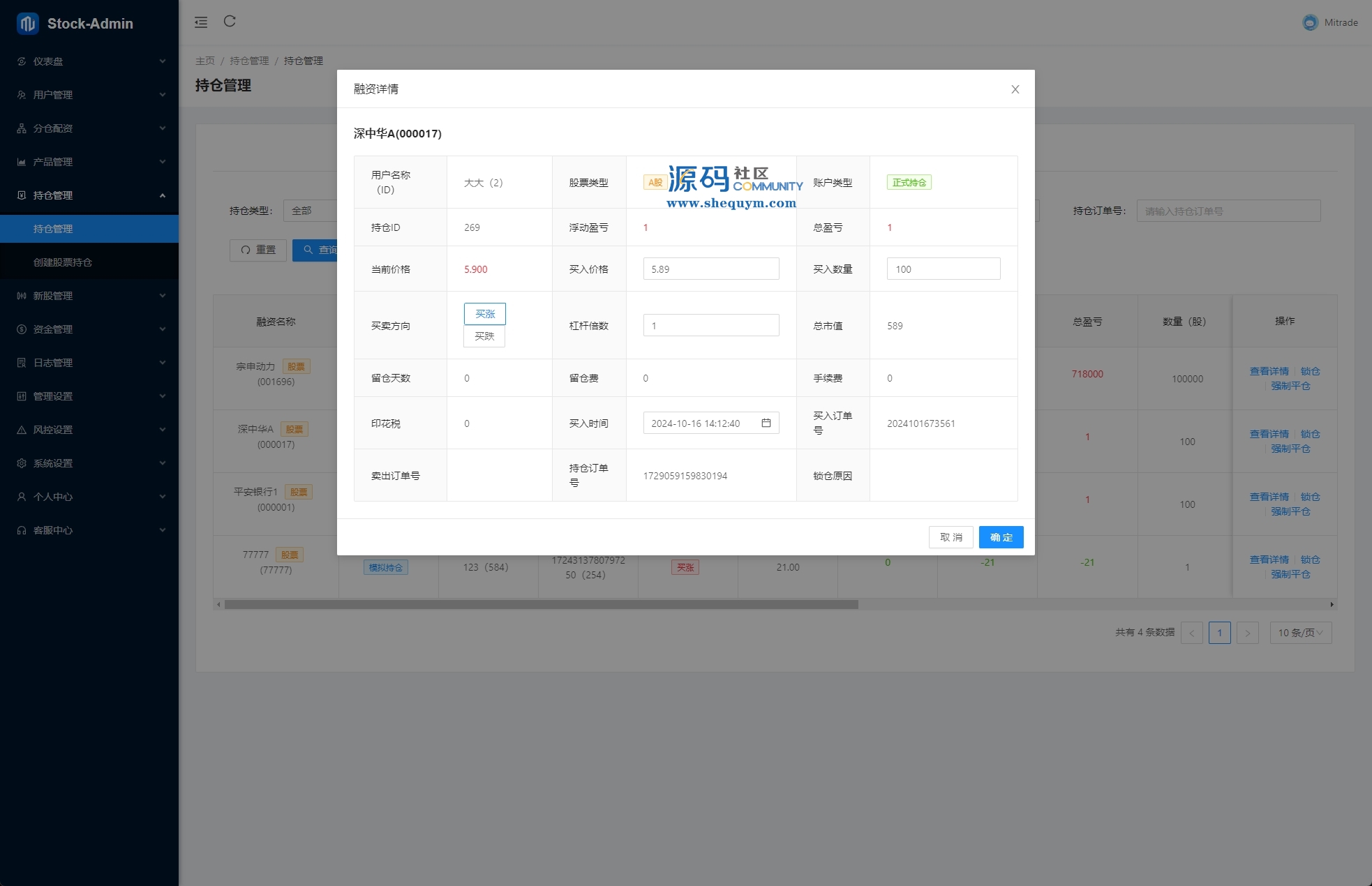Click the sidebar collapse menu icon
Viewport: 1372px width, 886px height.
[201, 22]
